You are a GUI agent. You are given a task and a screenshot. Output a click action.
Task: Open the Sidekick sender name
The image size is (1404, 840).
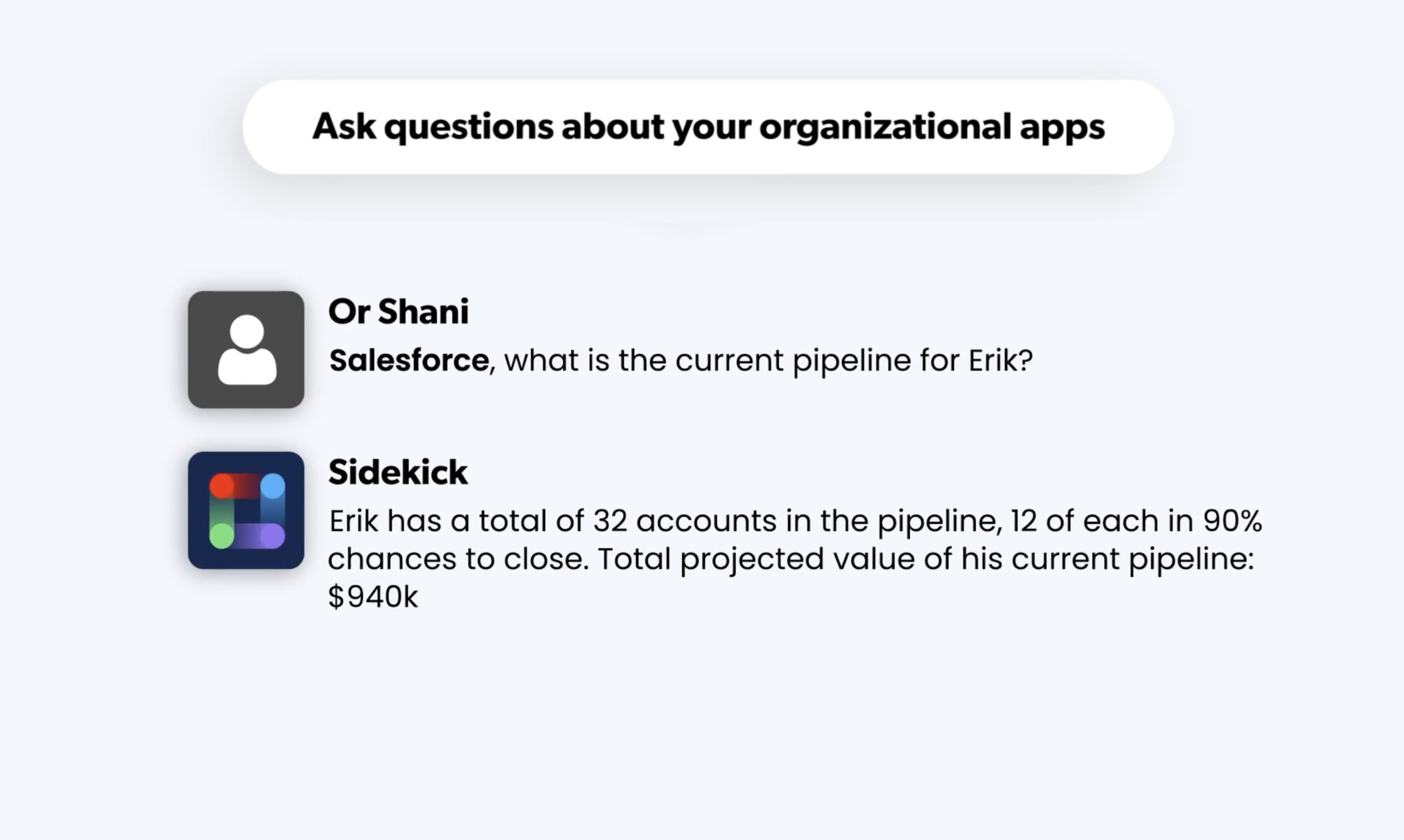pyautogui.click(x=398, y=472)
